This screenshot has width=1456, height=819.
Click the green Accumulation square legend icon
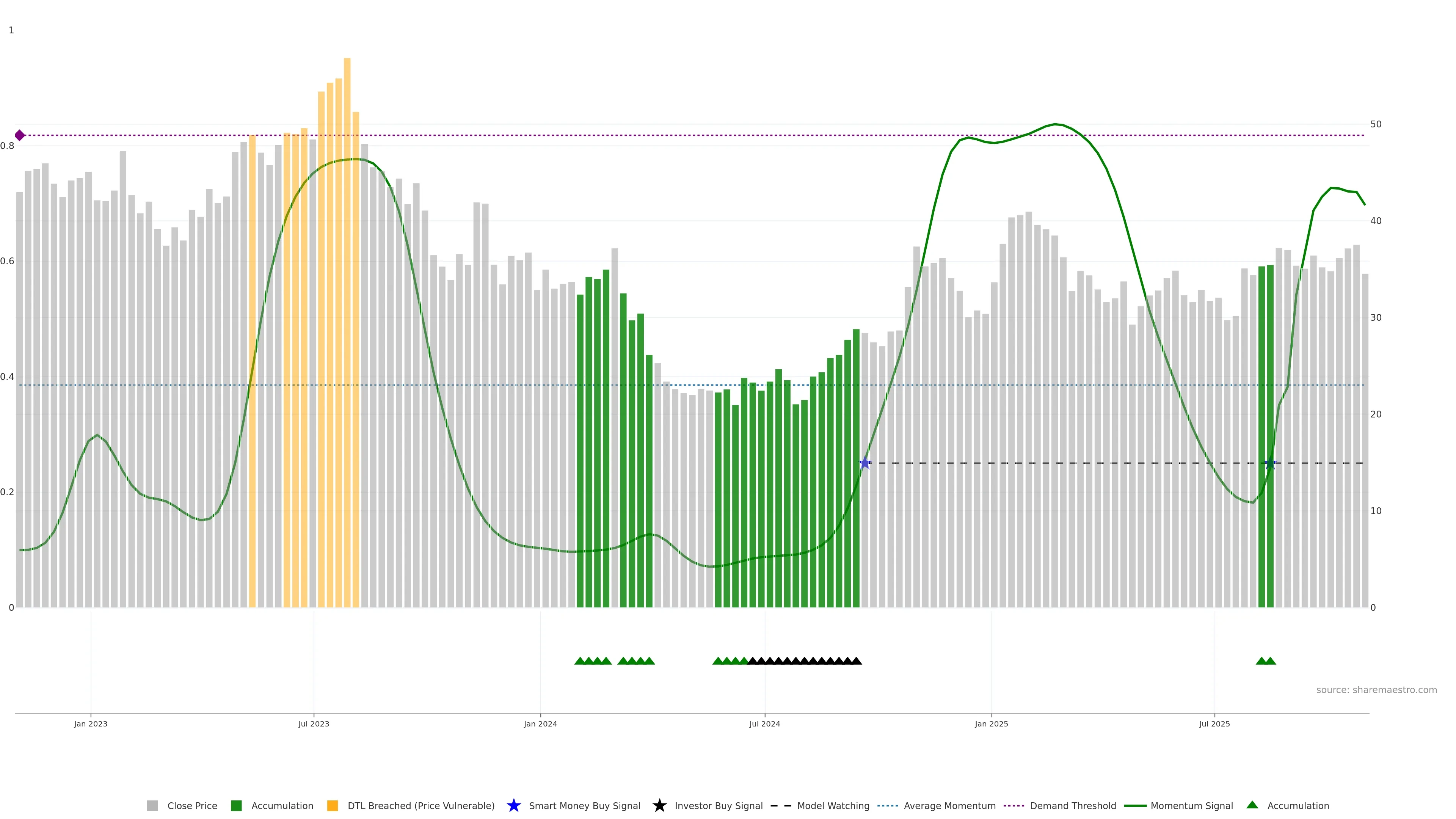236,806
